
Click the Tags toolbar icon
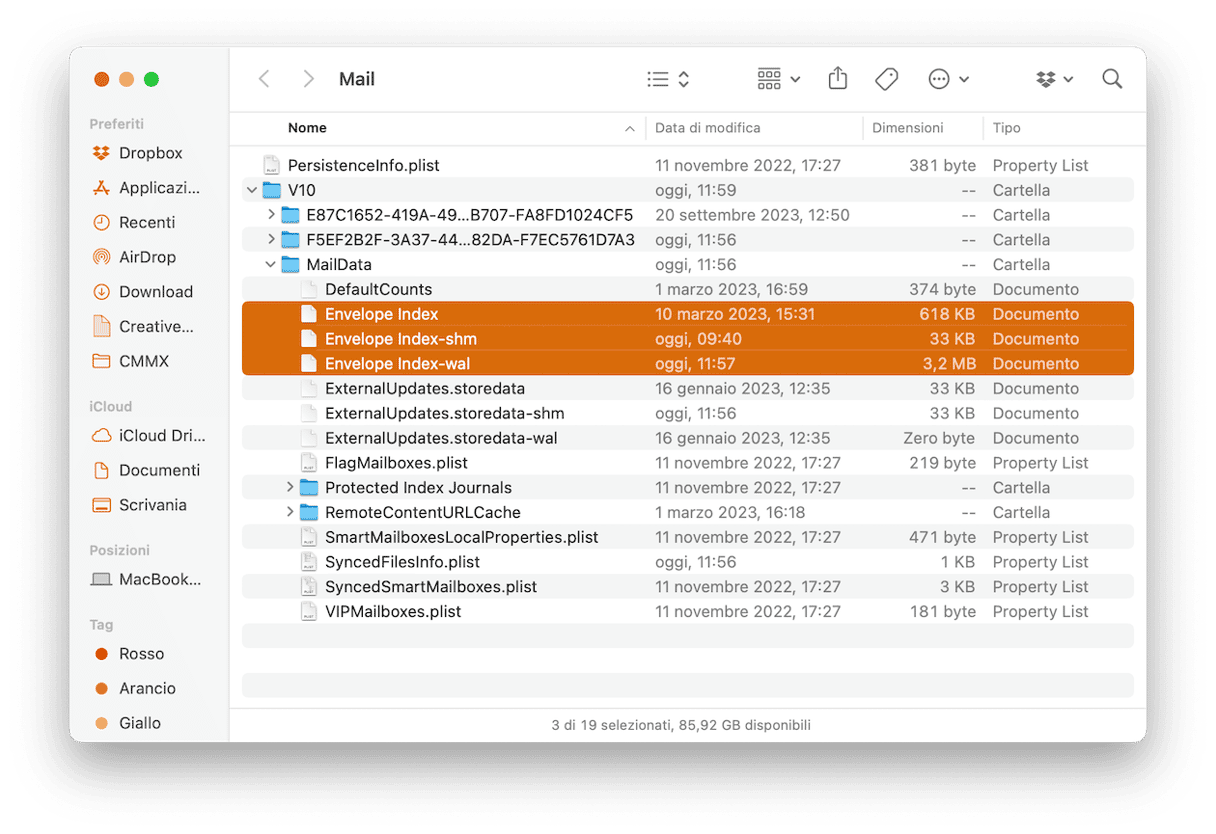(886, 79)
